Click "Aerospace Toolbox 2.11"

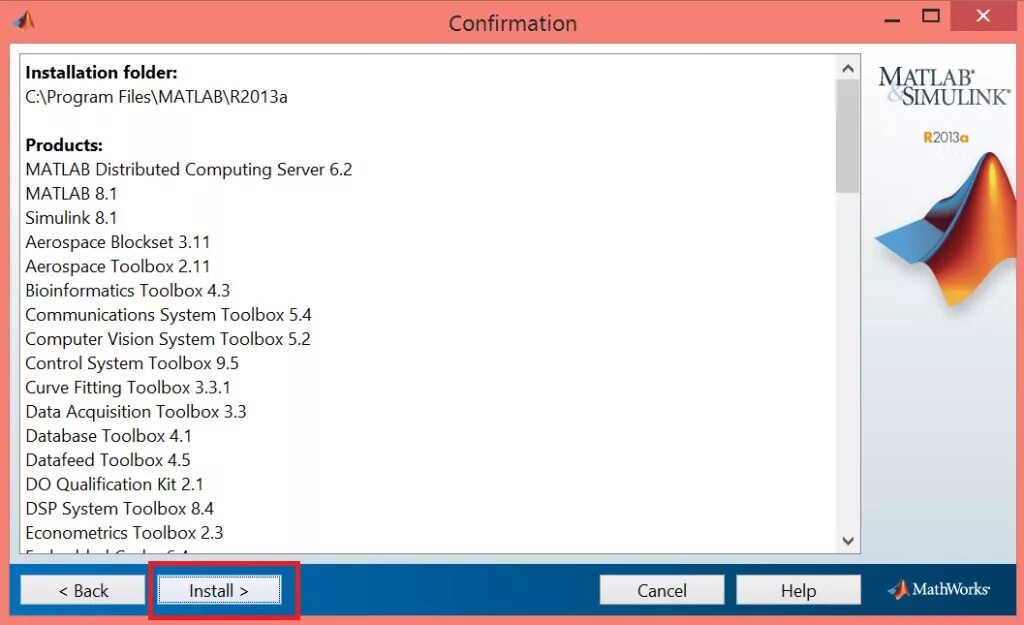[x=118, y=266]
